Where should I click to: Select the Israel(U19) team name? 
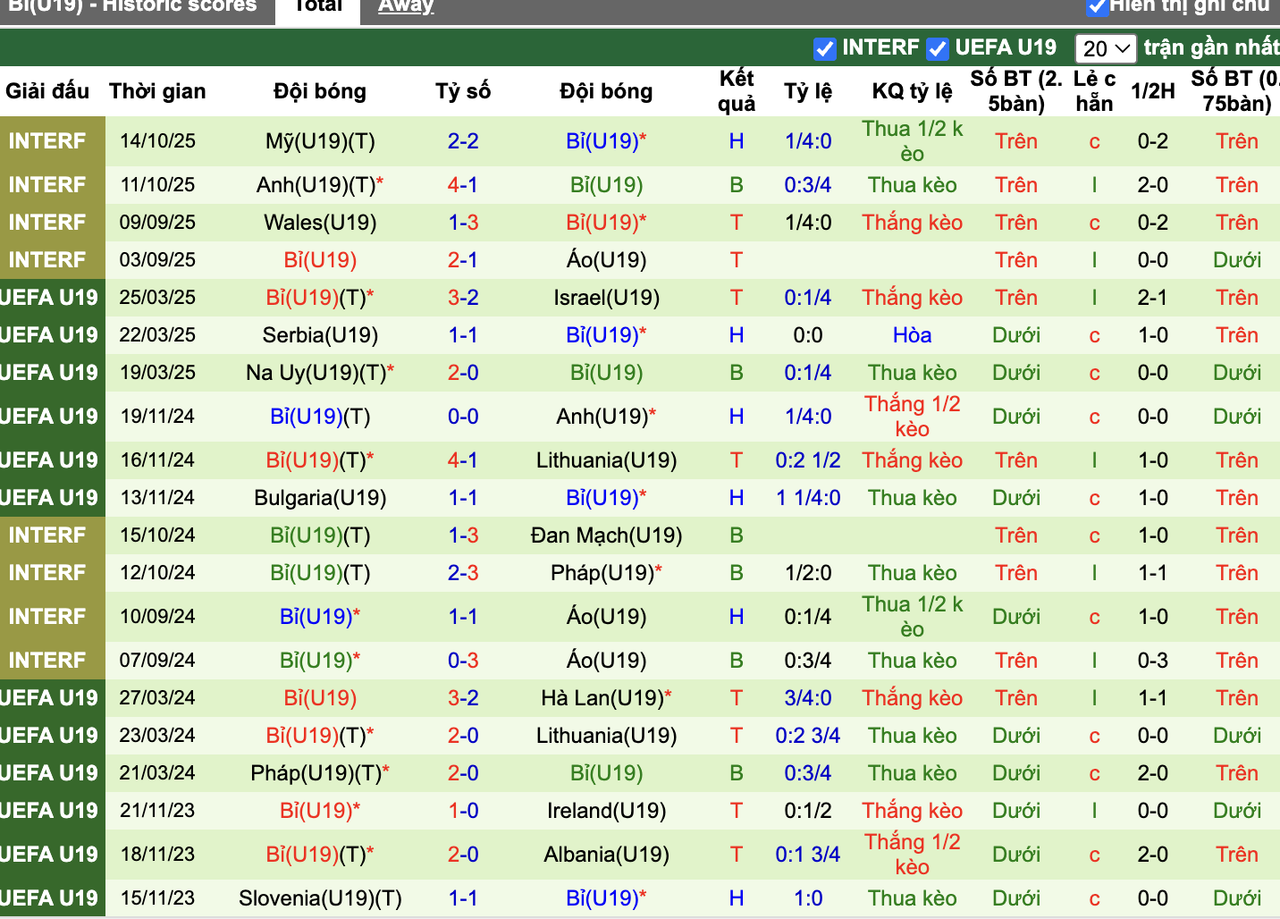tap(606, 297)
